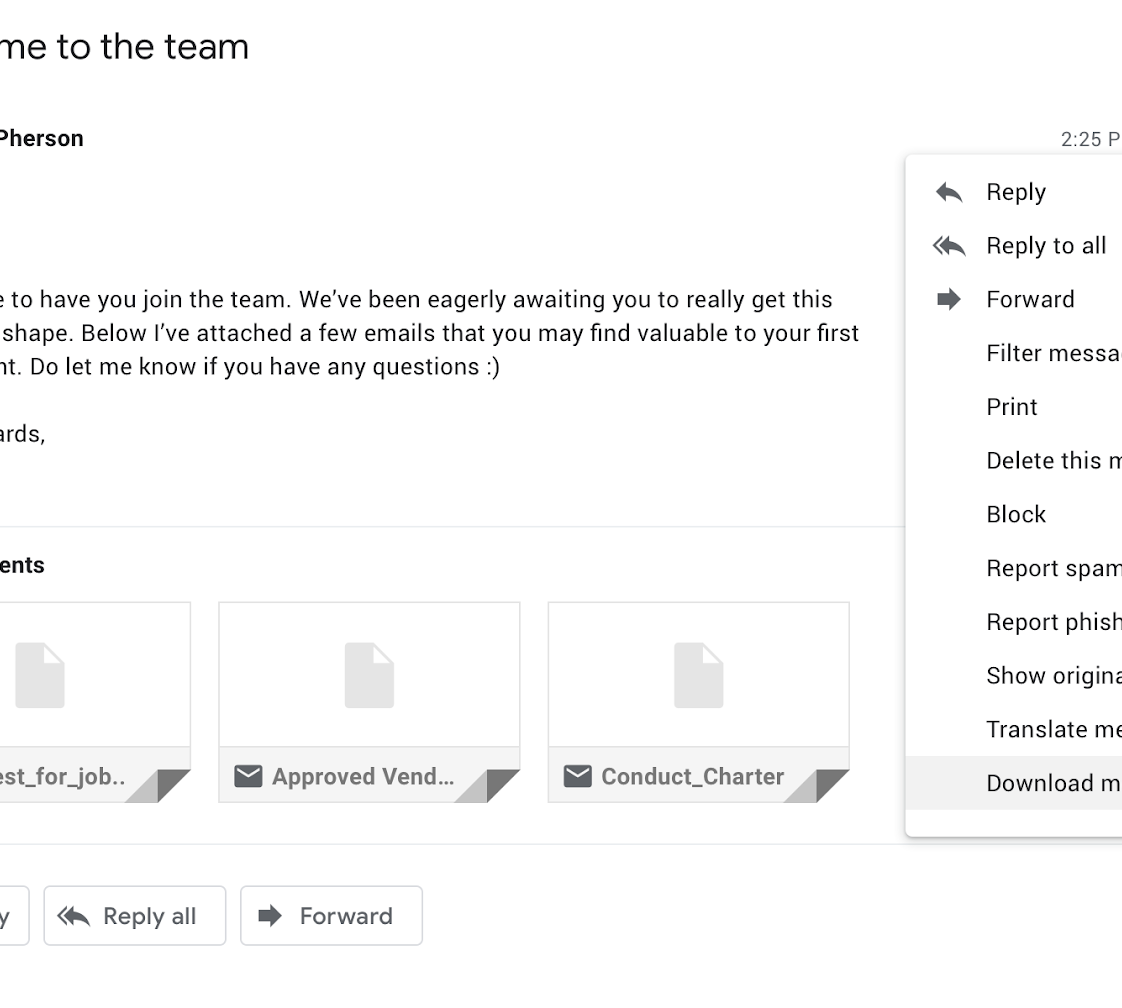Click the double-arrow icon beside Reply to all menu entry
1122x1008 pixels.
pos(949,246)
